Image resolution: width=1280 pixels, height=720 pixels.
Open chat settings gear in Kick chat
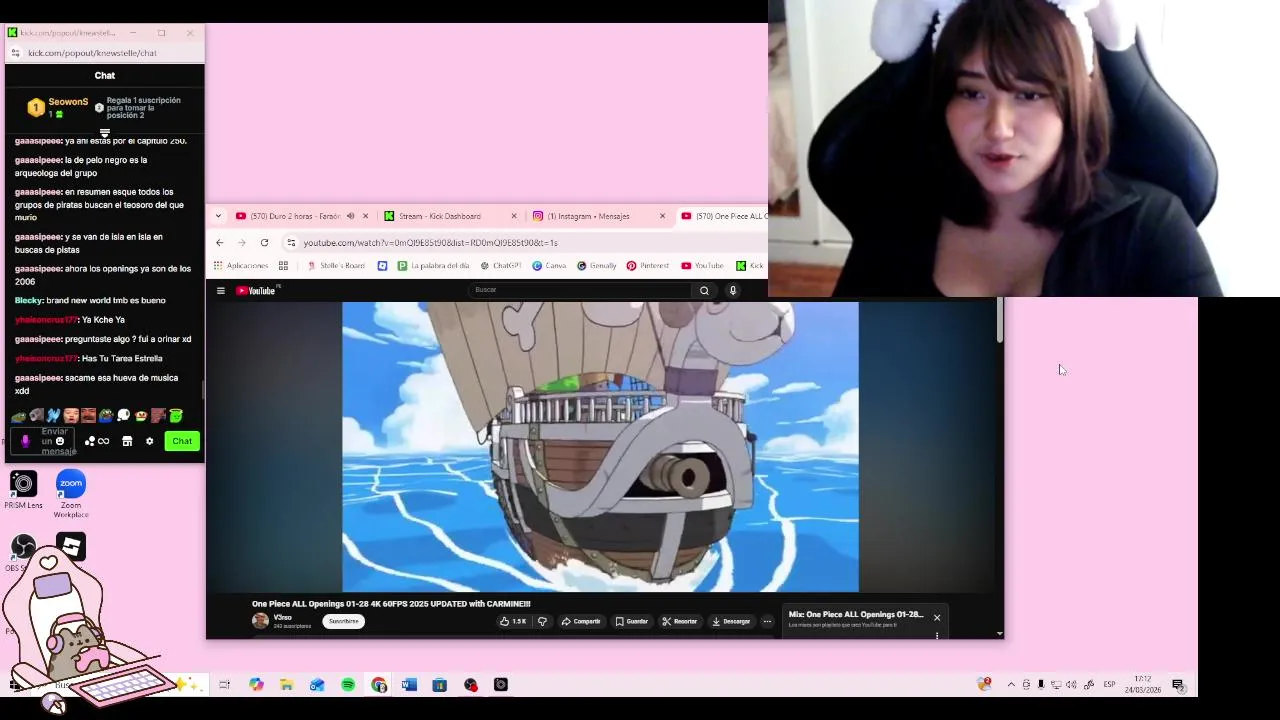coord(150,441)
